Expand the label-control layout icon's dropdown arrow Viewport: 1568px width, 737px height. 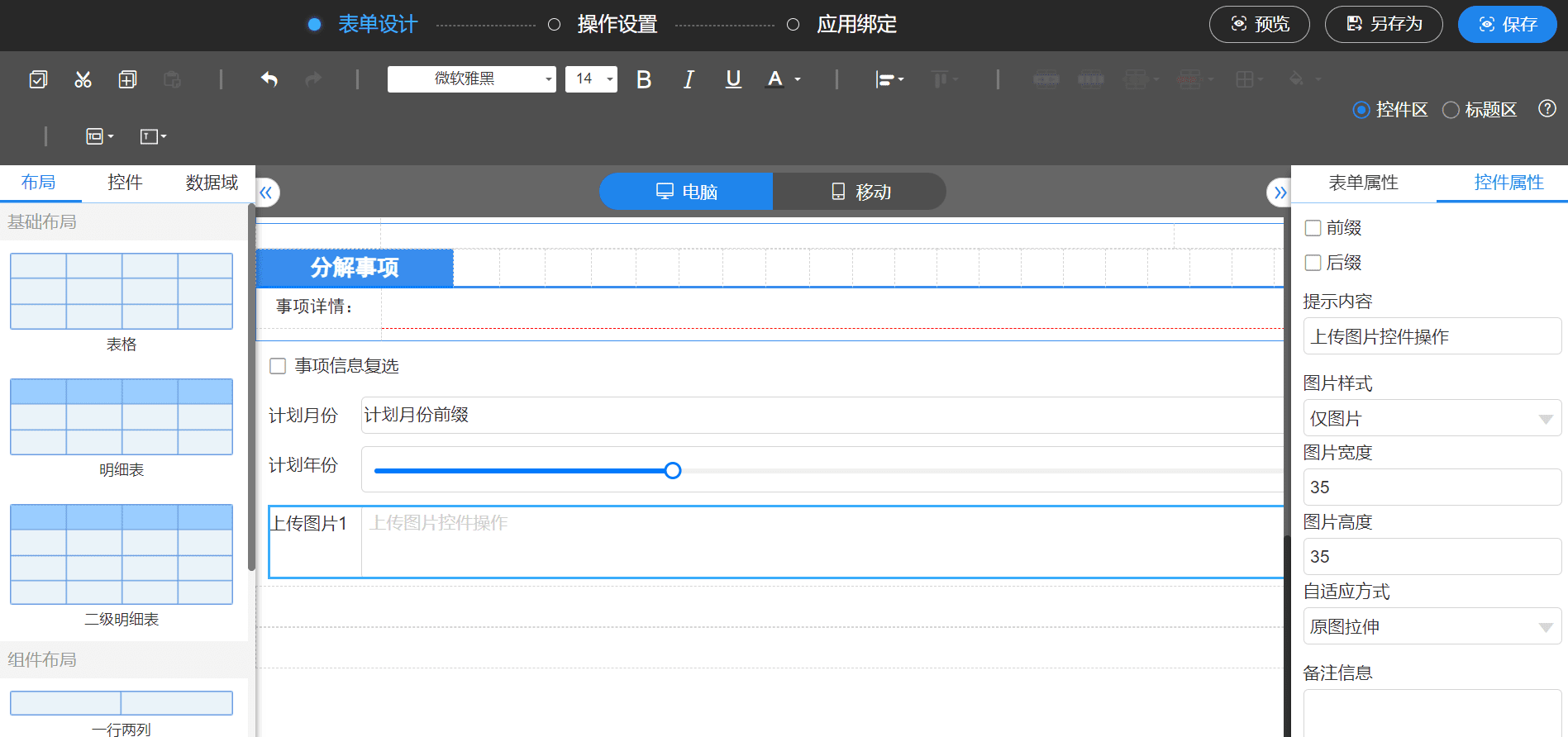point(111,137)
